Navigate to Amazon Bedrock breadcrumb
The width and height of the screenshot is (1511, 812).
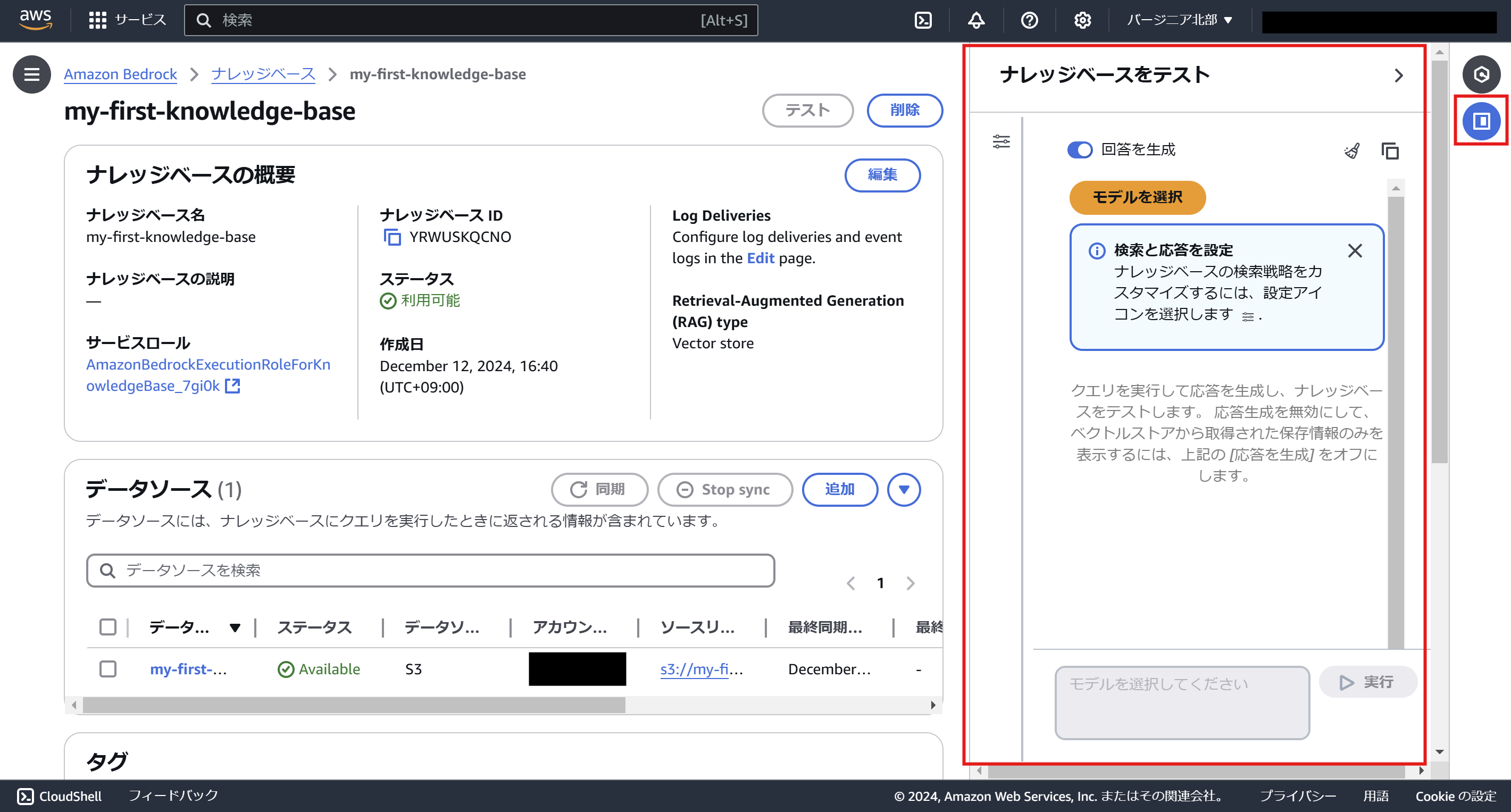click(120, 74)
